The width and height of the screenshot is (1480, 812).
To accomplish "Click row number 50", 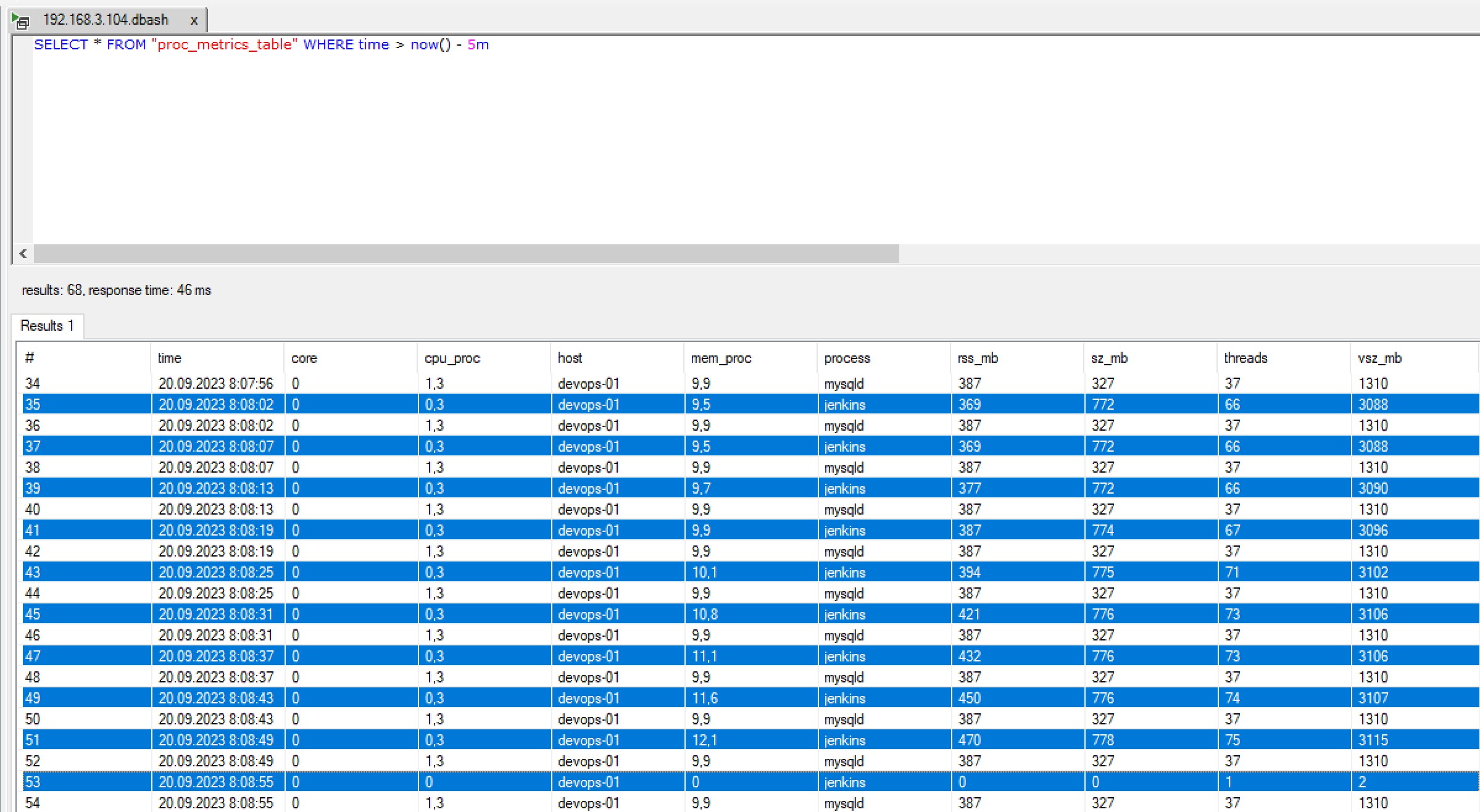I will coord(33,719).
